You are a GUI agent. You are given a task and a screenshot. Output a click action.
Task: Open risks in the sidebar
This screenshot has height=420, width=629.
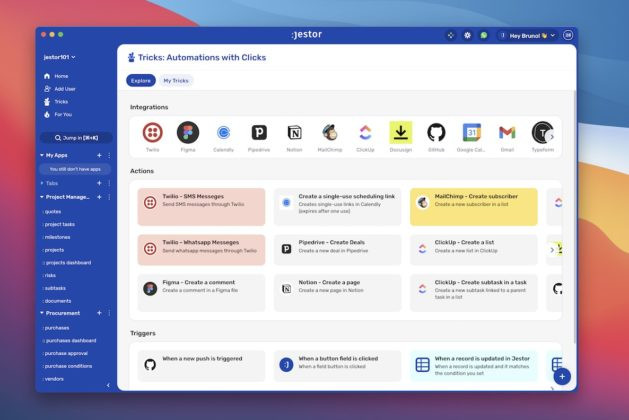(x=50, y=275)
